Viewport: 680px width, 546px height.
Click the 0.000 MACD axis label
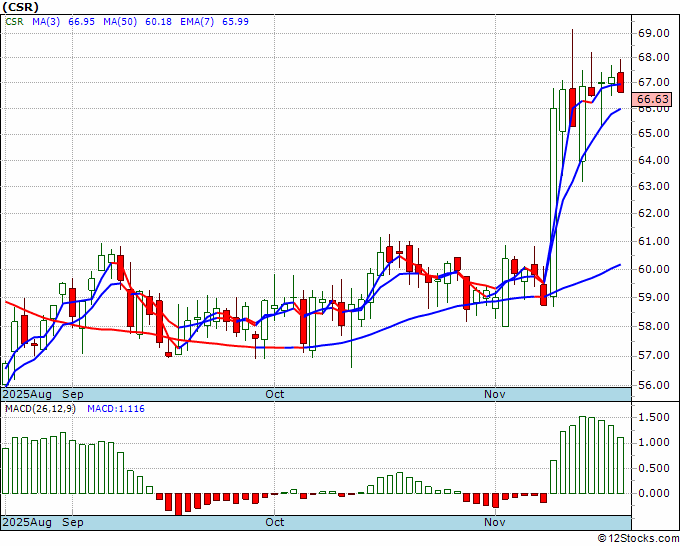pyautogui.click(x=654, y=493)
